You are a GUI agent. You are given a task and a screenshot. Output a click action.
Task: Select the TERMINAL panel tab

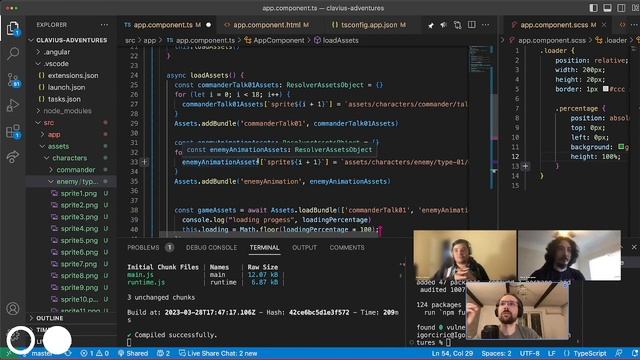click(x=264, y=247)
